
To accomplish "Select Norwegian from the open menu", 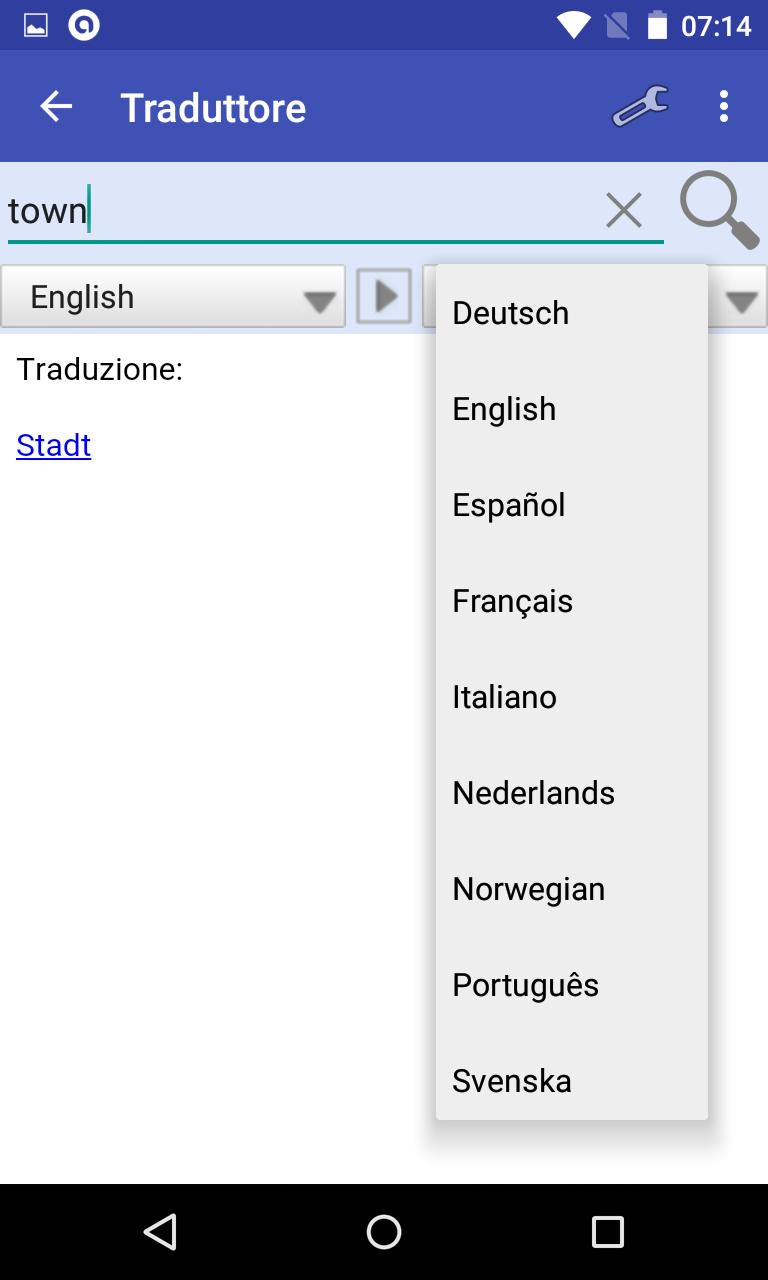I will click(528, 888).
